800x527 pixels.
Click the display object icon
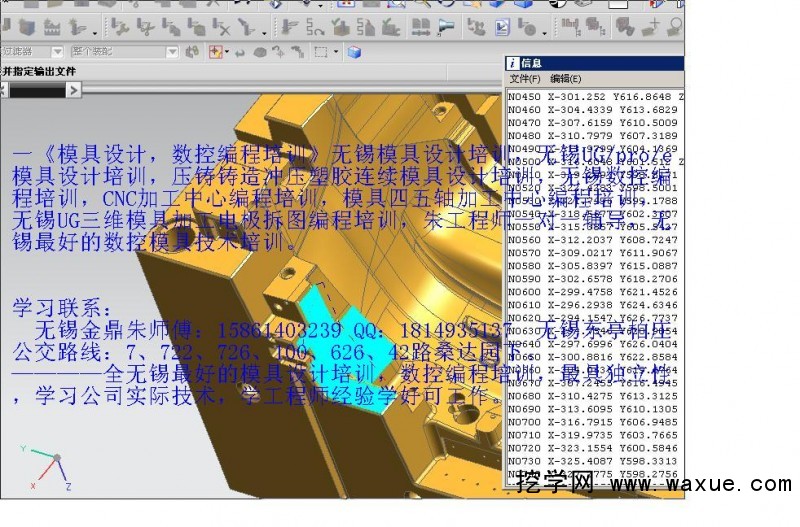pyautogui.click(x=246, y=27)
